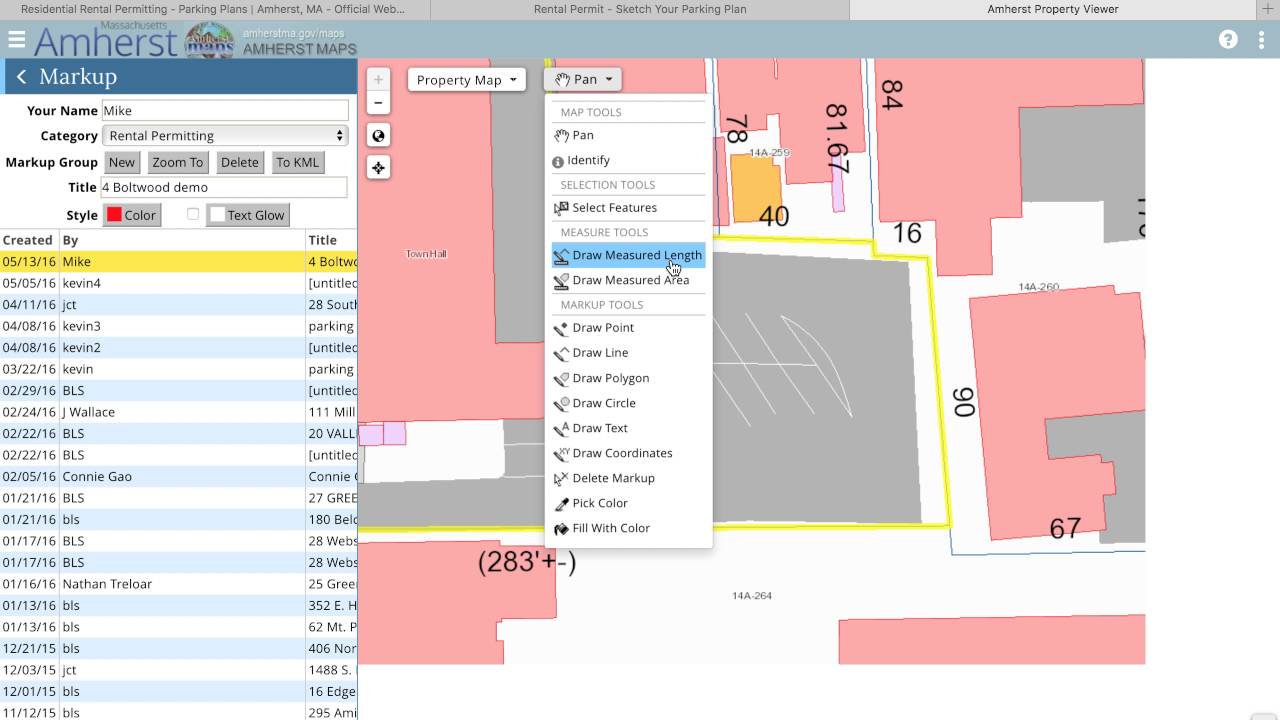Viewport: 1280px width, 720px height.
Task: Click the Your Name input field
Action: pyautogui.click(x=225, y=111)
